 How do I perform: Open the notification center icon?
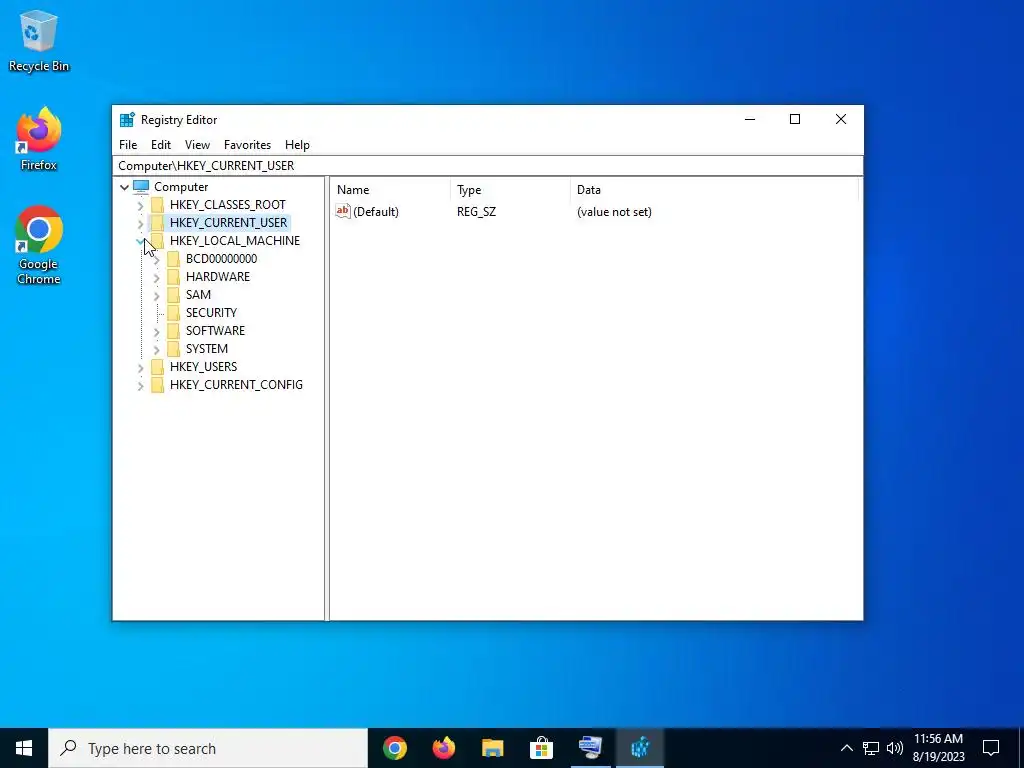point(991,748)
